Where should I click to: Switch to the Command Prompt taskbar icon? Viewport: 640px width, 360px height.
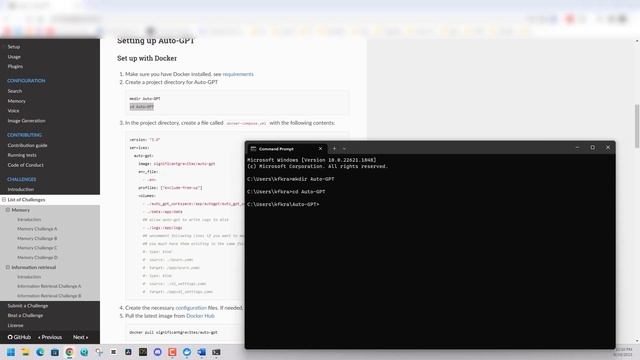[216, 352]
